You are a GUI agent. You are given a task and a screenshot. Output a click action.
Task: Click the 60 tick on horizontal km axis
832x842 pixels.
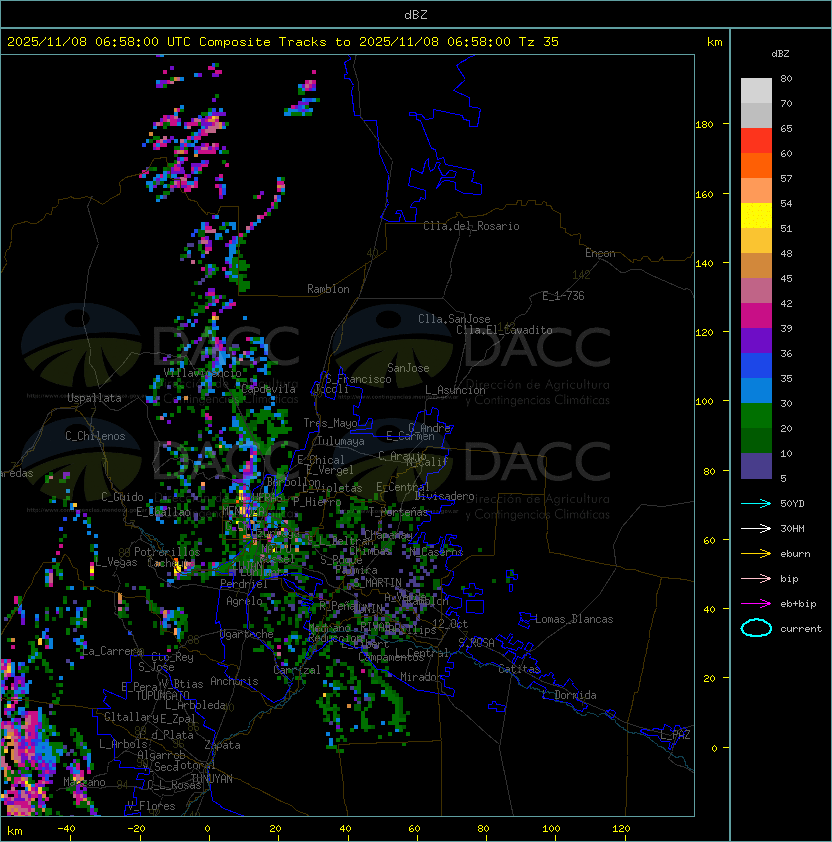pyautogui.click(x=414, y=829)
